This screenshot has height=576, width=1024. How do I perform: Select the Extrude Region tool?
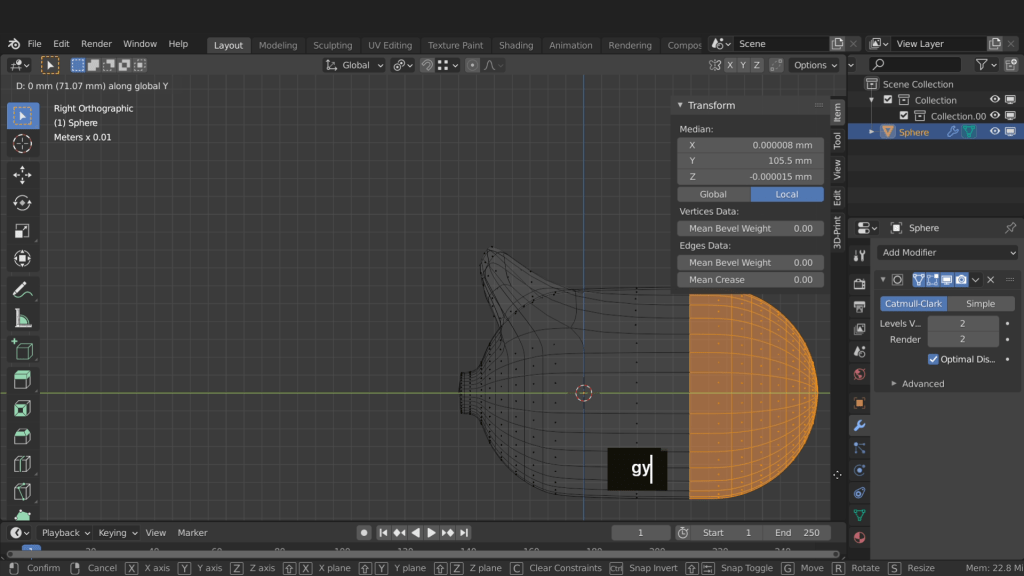[x=22, y=380]
